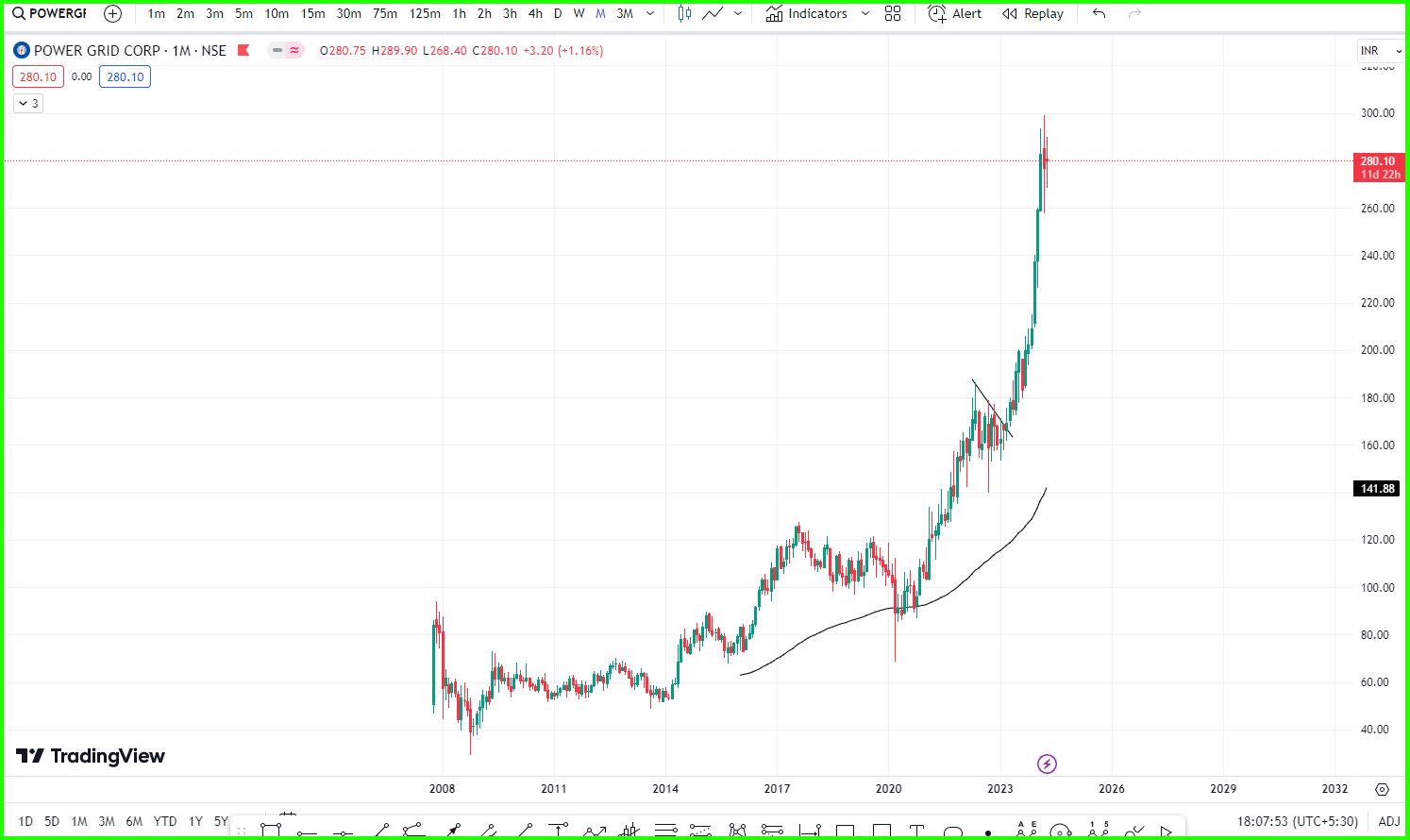The width and height of the screenshot is (1410, 840).
Task: Open the INR currency dropdown
Action: [1381, 50]
